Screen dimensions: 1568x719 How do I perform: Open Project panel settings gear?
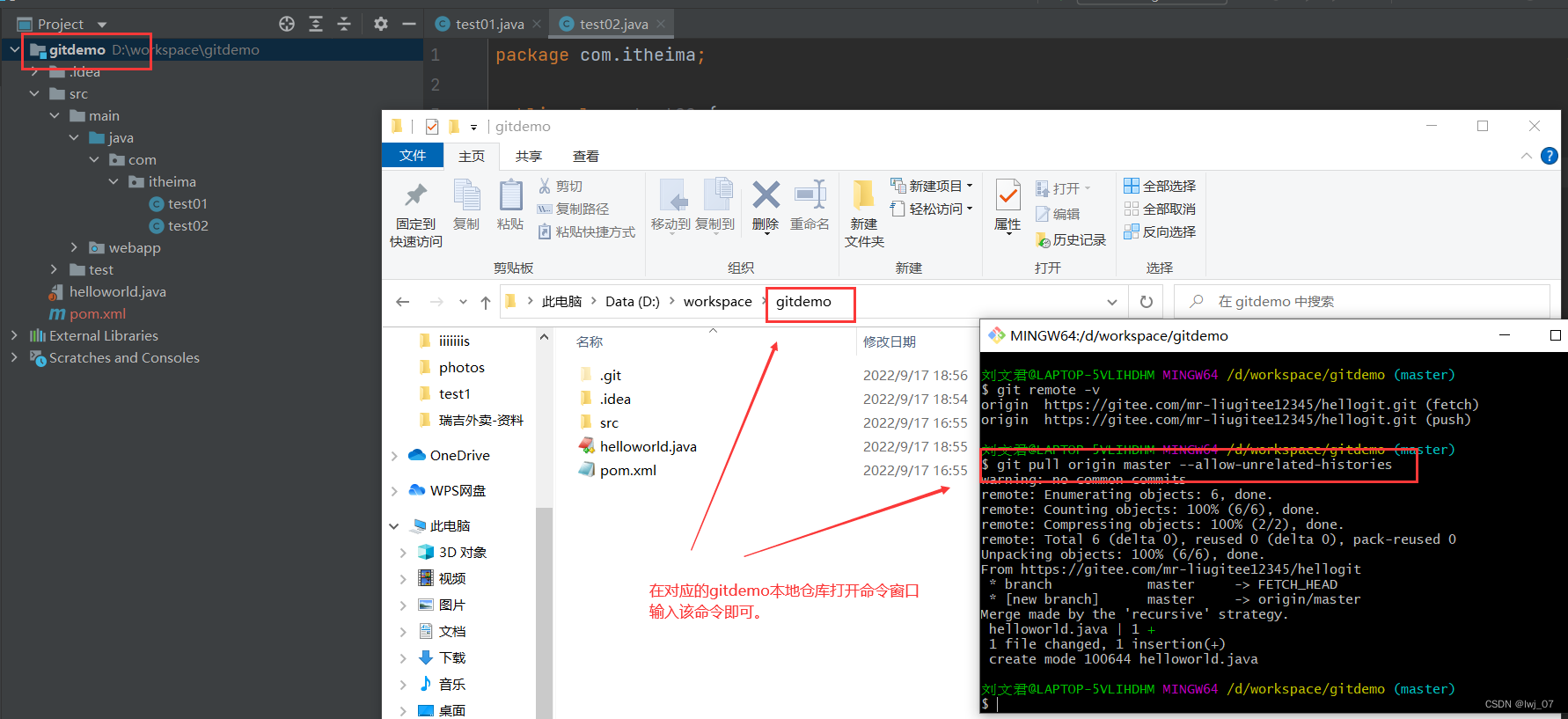tap(380, 24)
